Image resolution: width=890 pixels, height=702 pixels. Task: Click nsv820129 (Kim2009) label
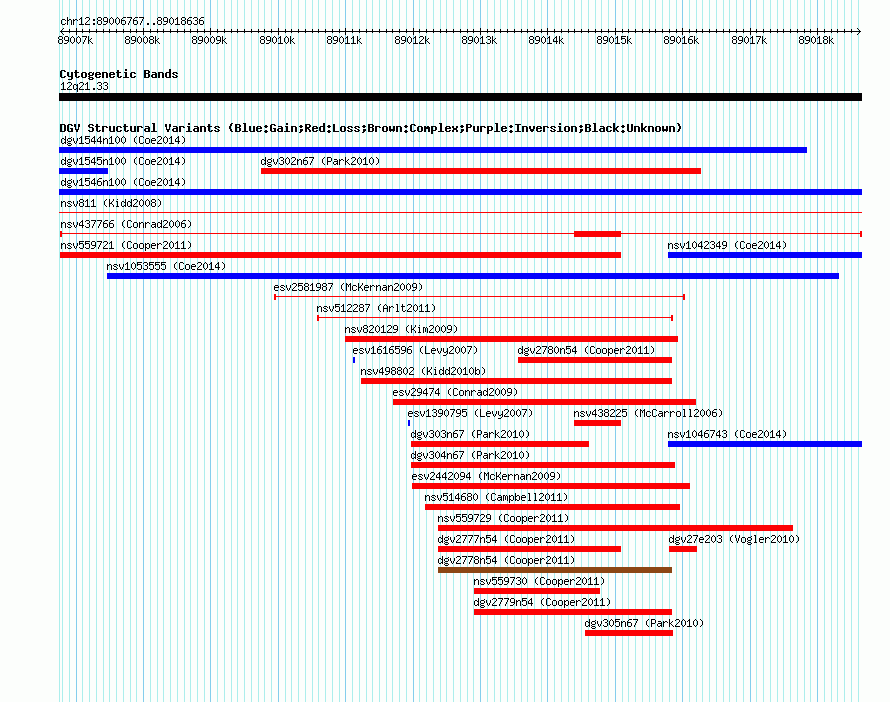tap(401, 329)
